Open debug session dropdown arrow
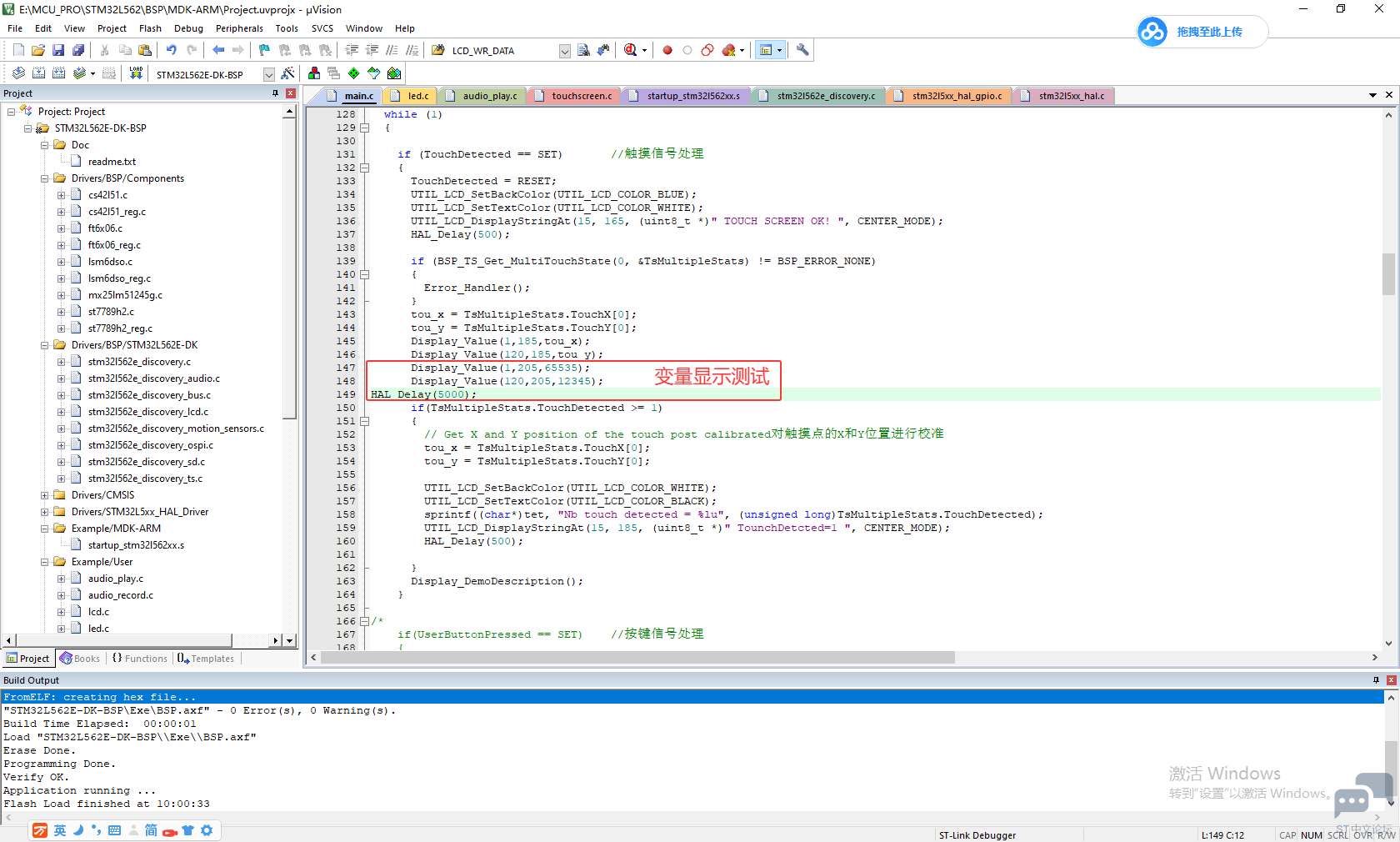This screenshot has width=1400, height=842. (644, 51)
